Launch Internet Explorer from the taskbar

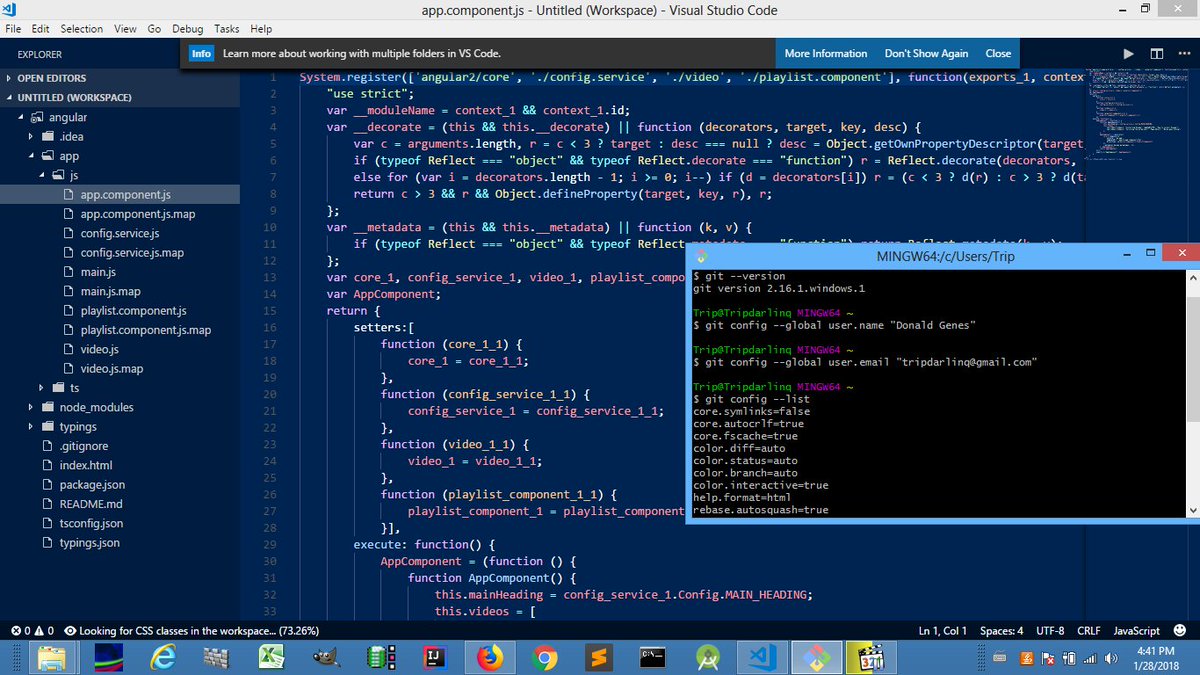point(163,658)
